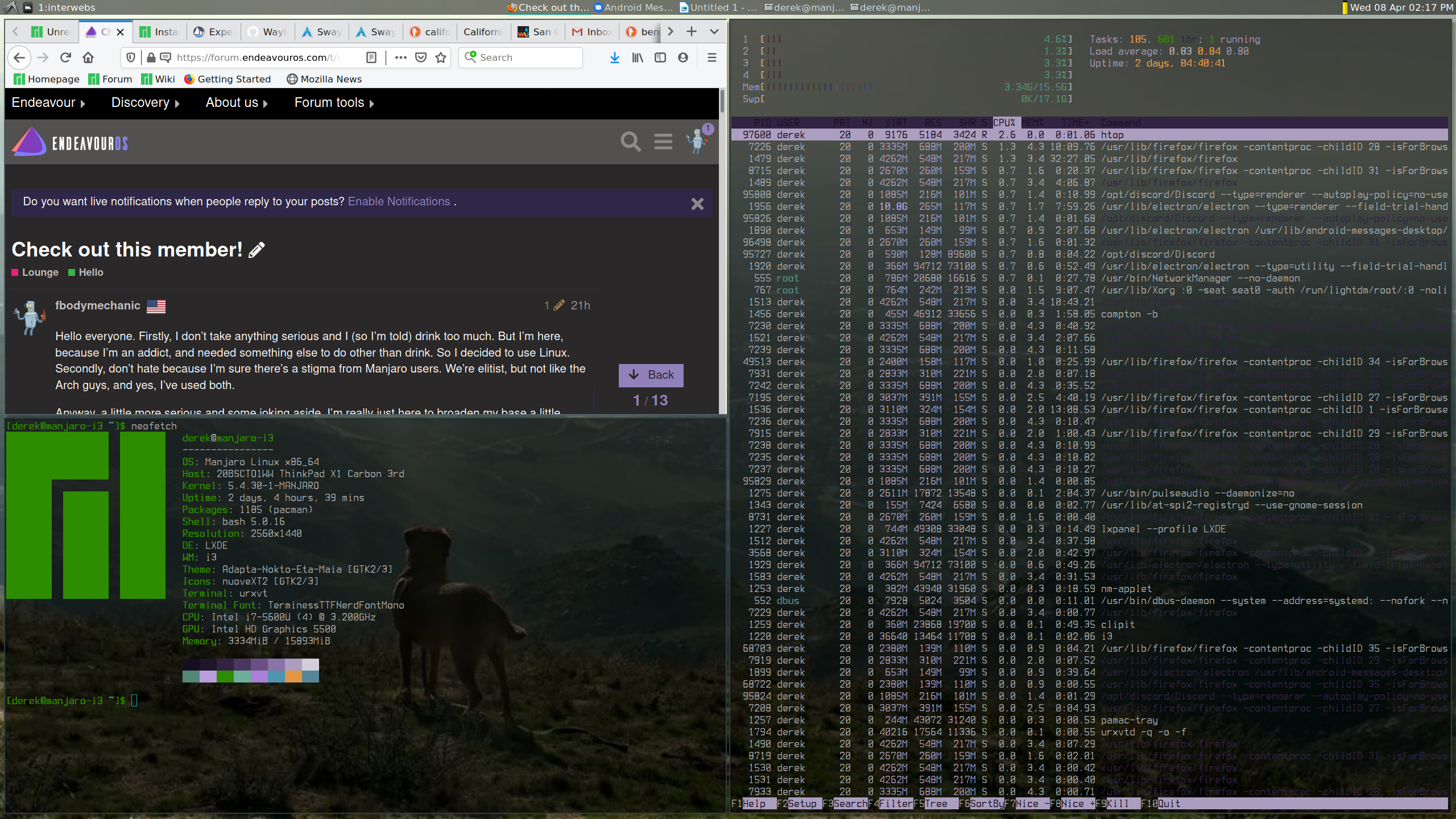This screenshot has width=1456, height=819.
Task: Click the tracking protection shield icon
Action: pos(131,57)
